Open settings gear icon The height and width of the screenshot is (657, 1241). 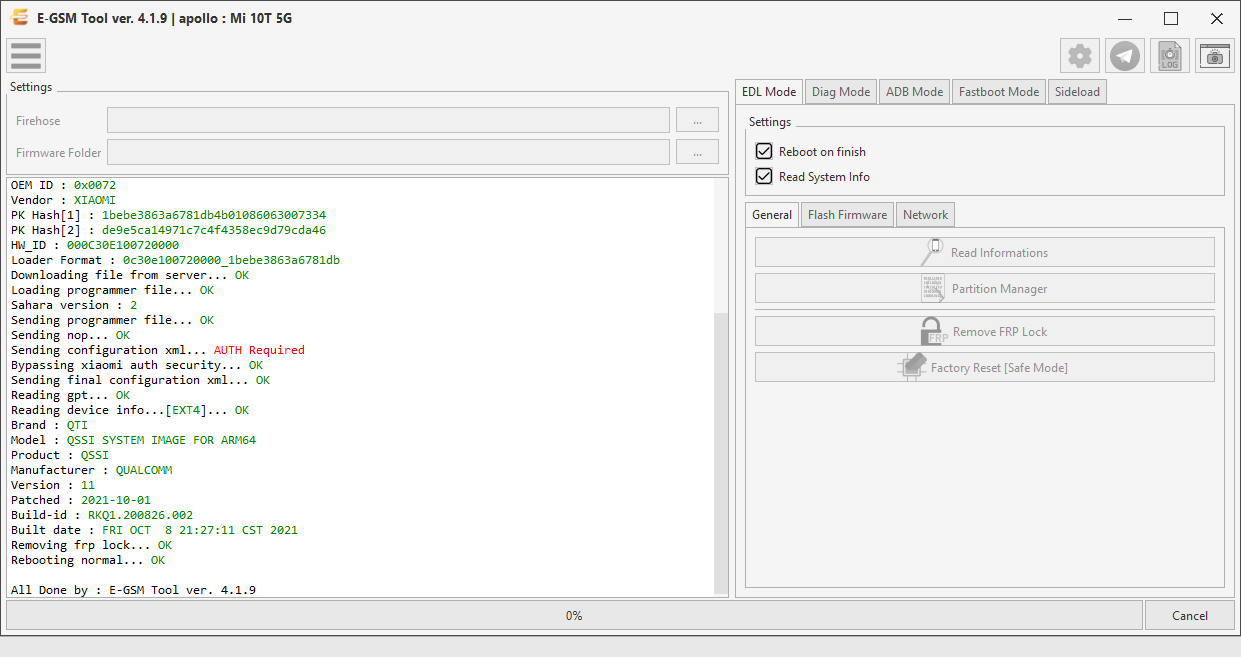(1080, 56)
